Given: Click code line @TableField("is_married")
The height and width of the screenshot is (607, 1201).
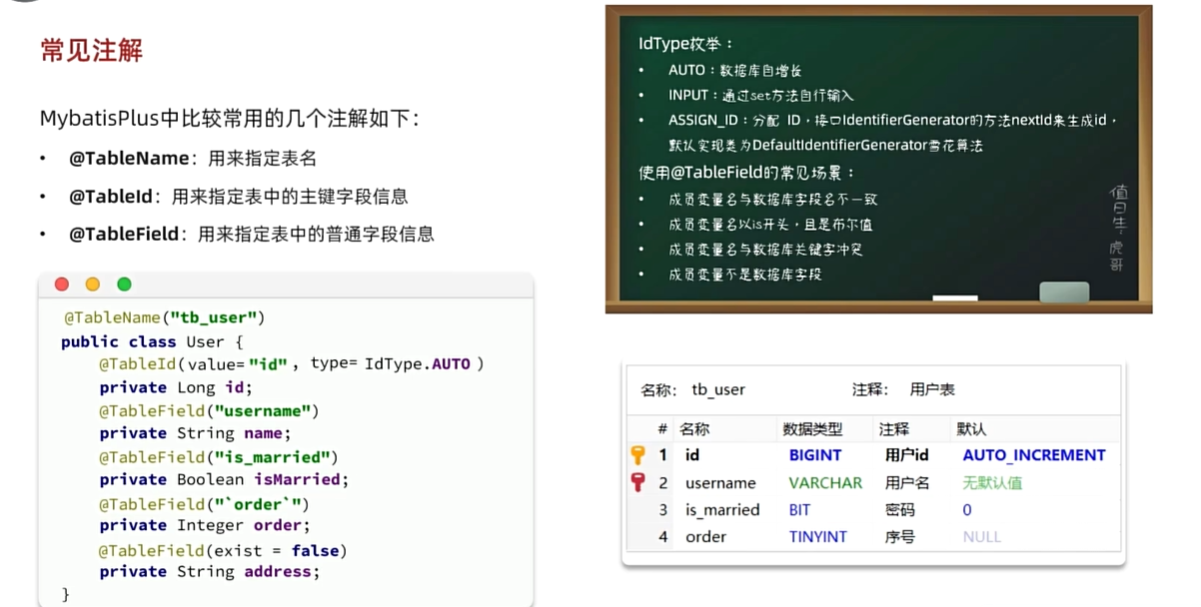Looking at the screenshot, I should pyautogui.click(x=218, y=457).
